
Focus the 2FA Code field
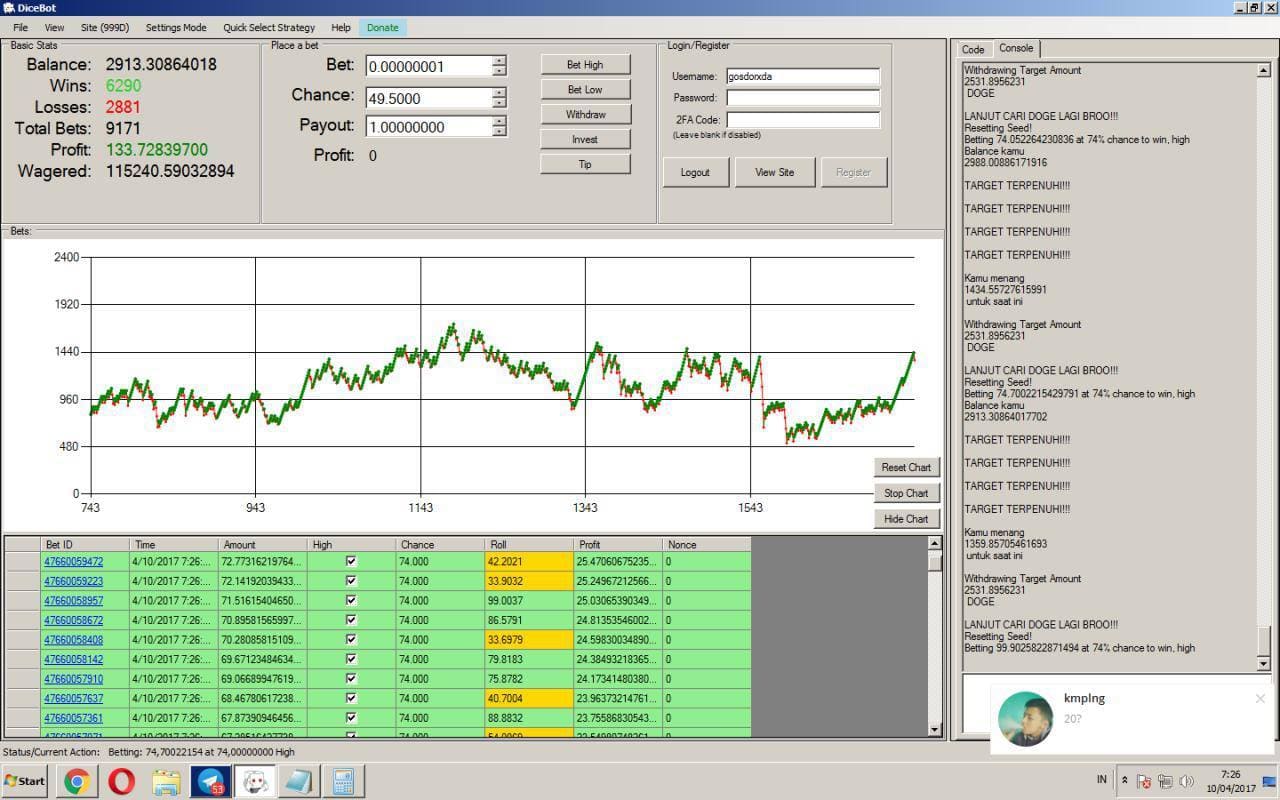pos(803,120)
